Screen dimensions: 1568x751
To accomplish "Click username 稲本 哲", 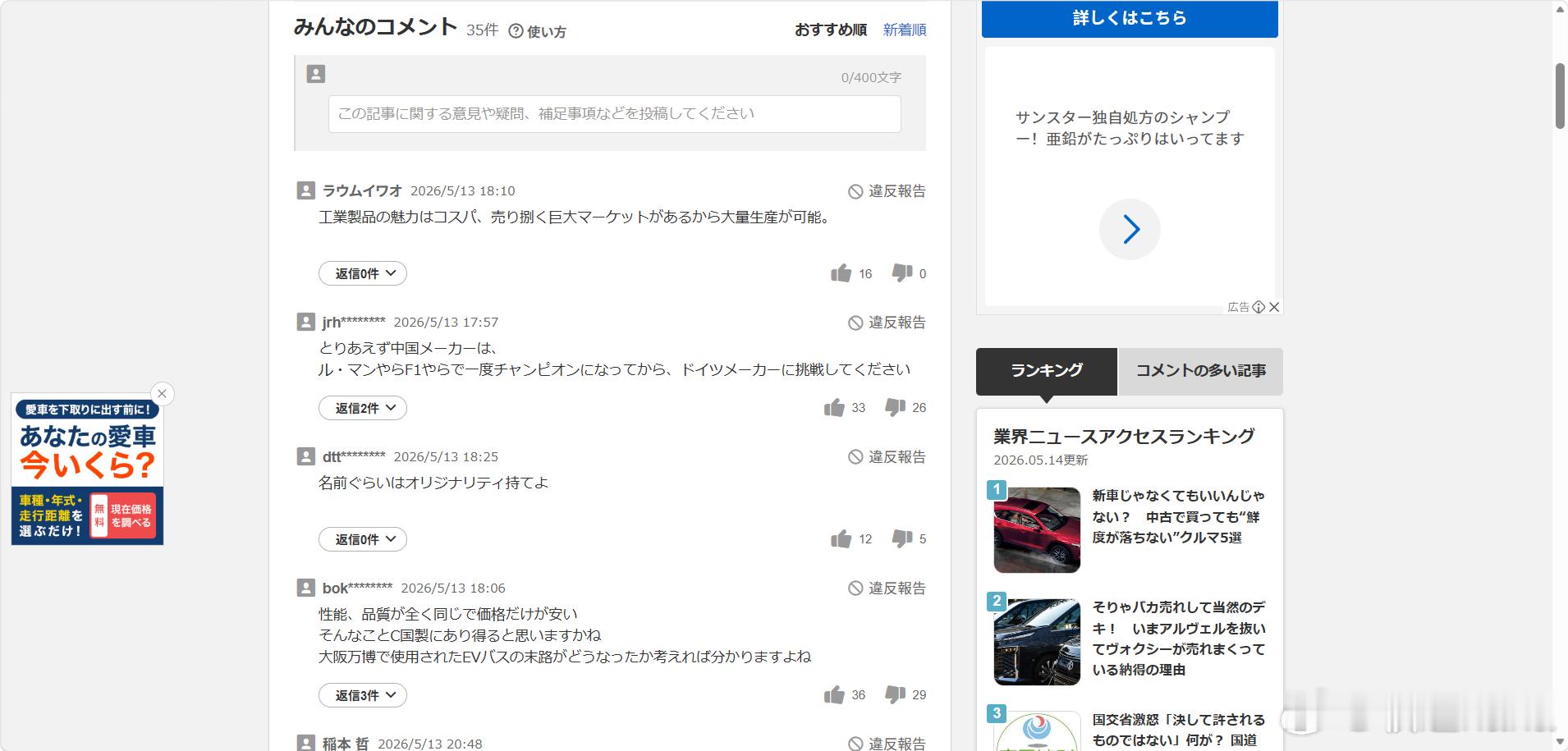I will (346, 744).
